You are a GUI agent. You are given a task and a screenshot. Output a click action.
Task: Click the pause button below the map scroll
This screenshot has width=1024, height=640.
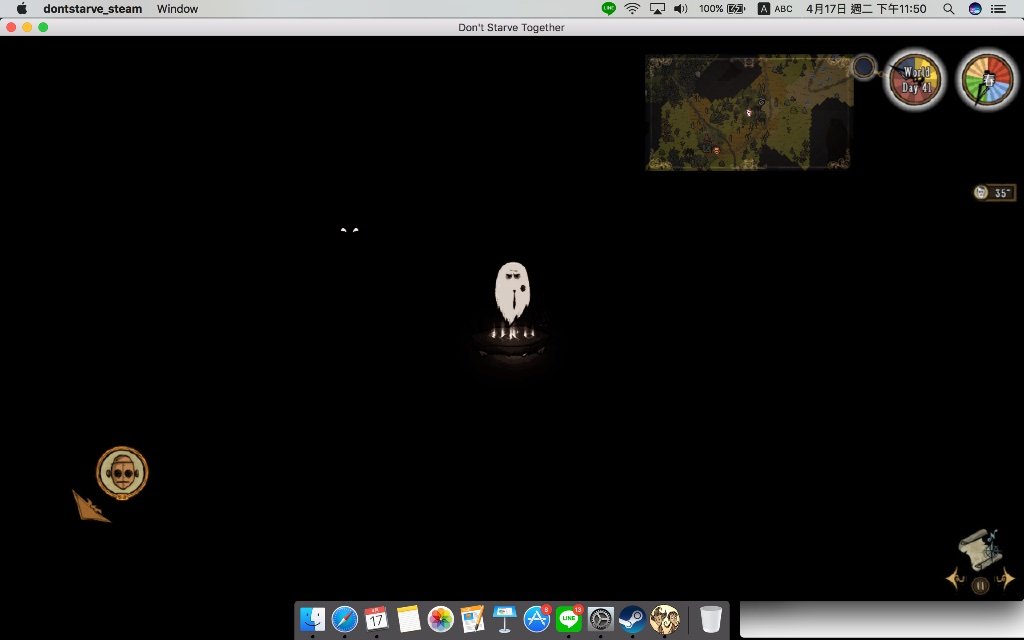click(980, 586)
